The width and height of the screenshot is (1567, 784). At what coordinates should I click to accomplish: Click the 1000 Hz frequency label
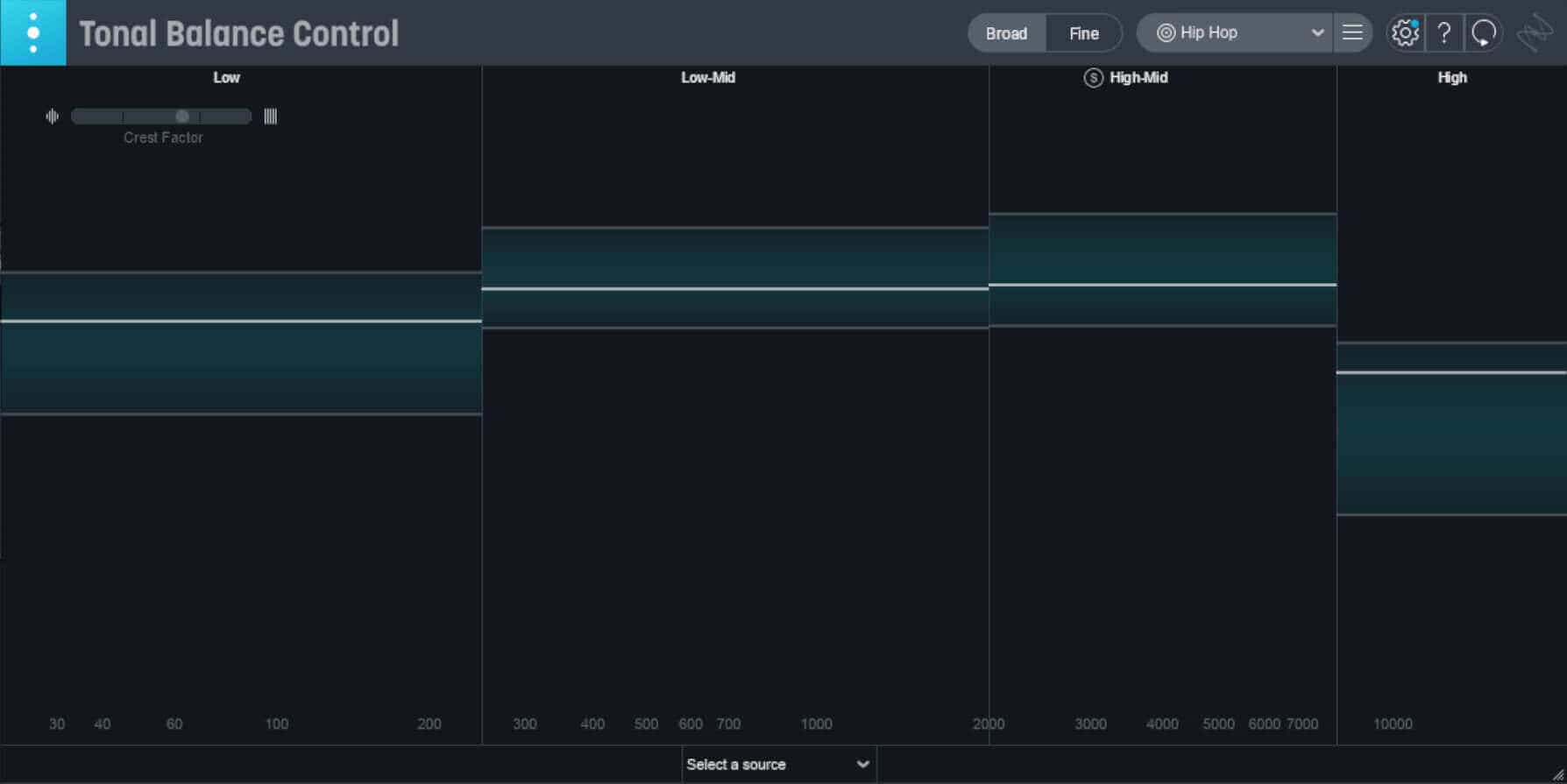(816, 724)
